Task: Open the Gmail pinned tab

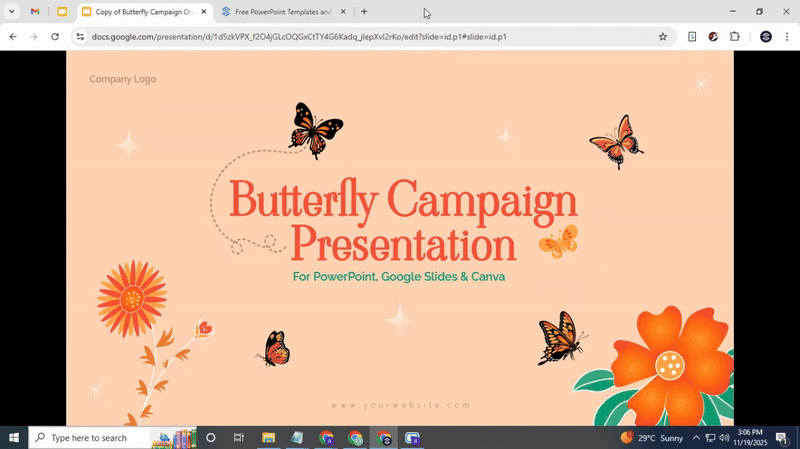Action: 35,12
